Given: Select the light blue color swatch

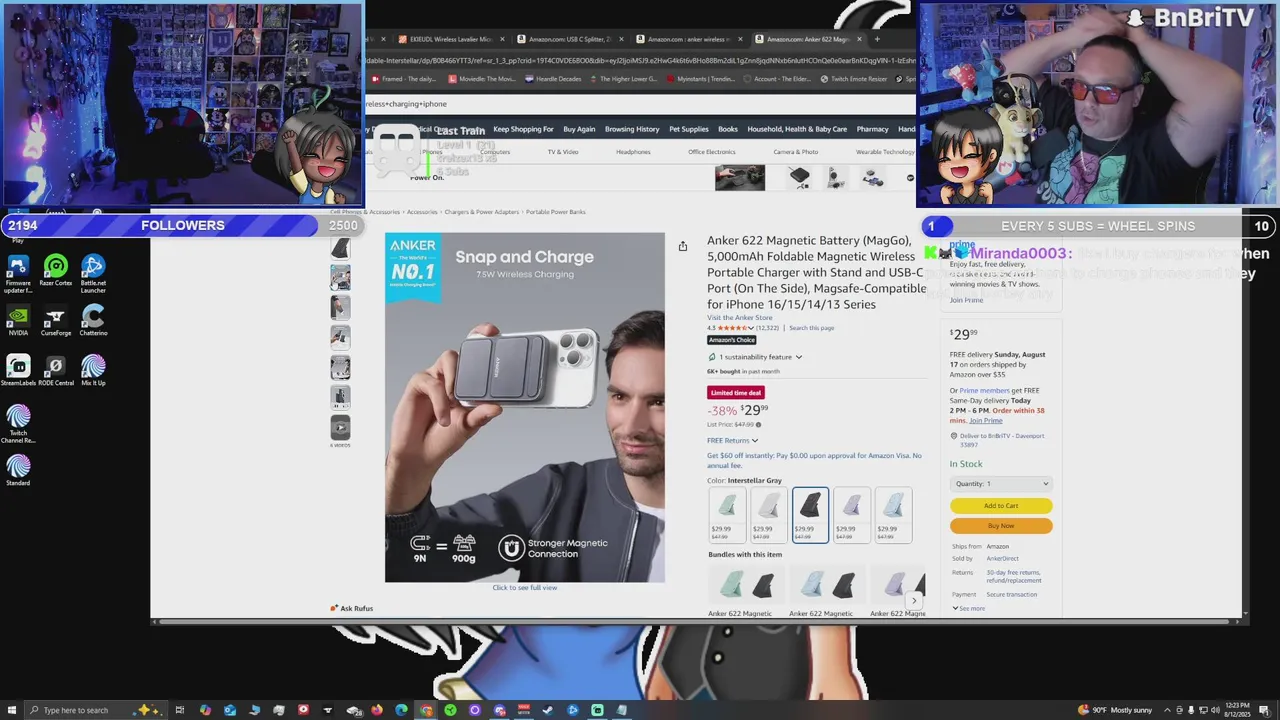Looking at the screenshot, I should [893, 515].
